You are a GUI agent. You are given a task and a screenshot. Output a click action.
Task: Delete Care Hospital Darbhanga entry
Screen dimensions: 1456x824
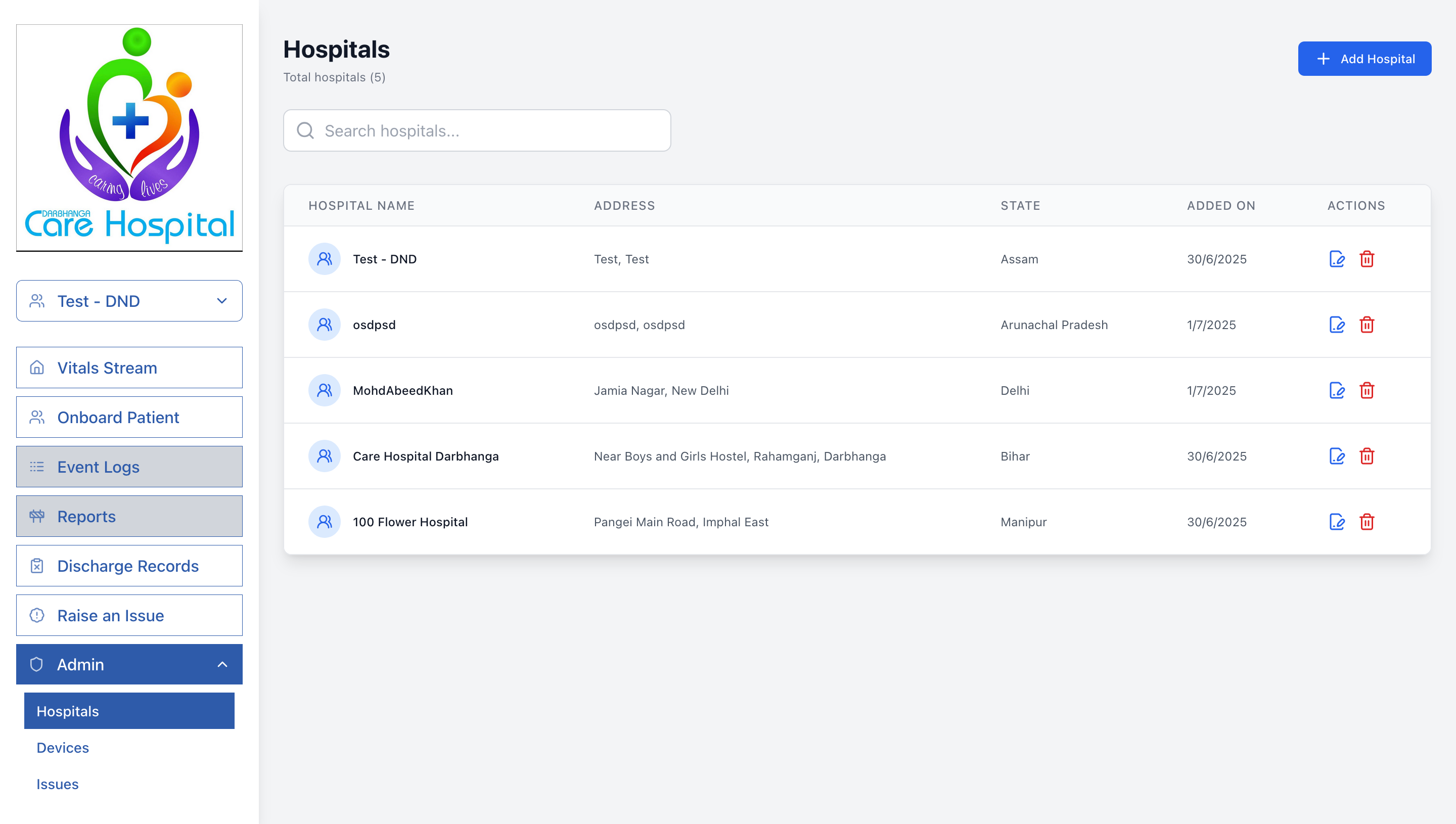tap(1367, 455)
